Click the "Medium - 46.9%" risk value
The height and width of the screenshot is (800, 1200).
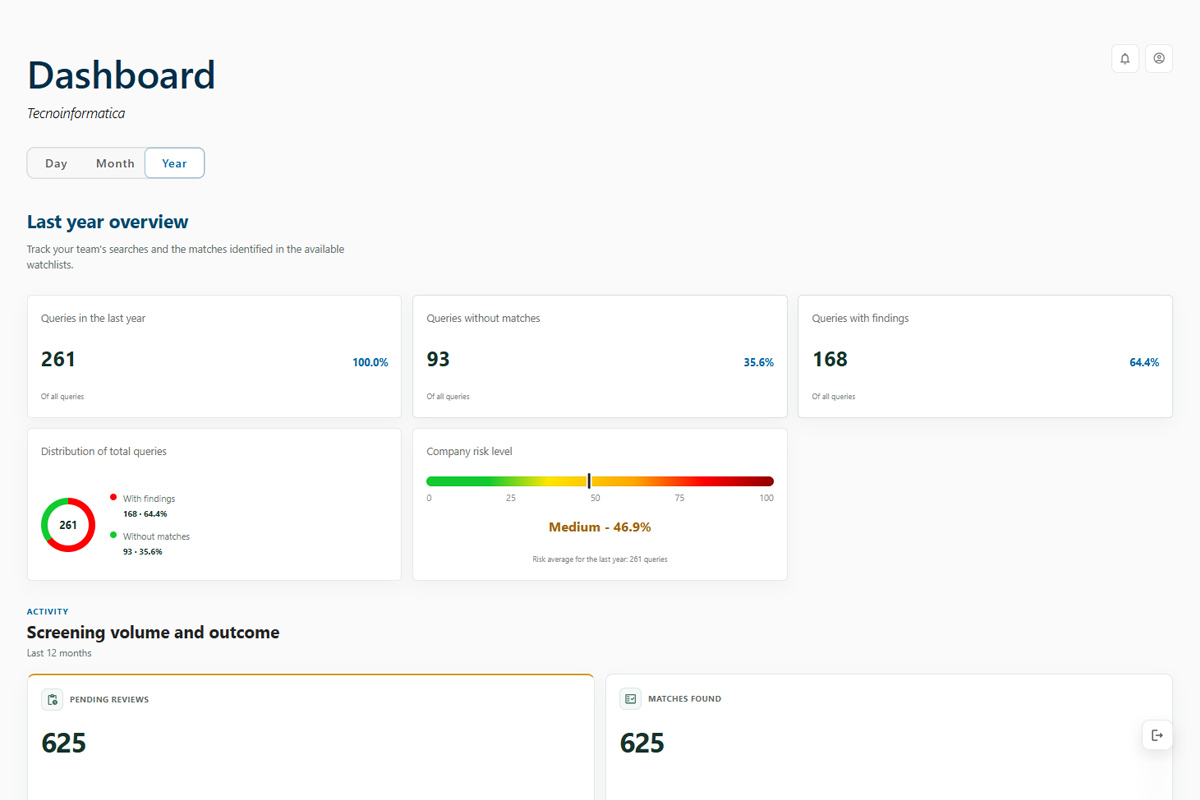(600, 527)
